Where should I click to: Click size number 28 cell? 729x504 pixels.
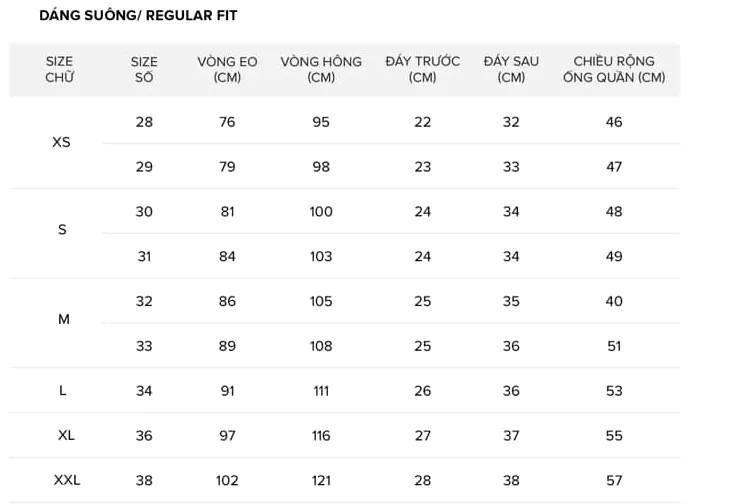[144, 122]
